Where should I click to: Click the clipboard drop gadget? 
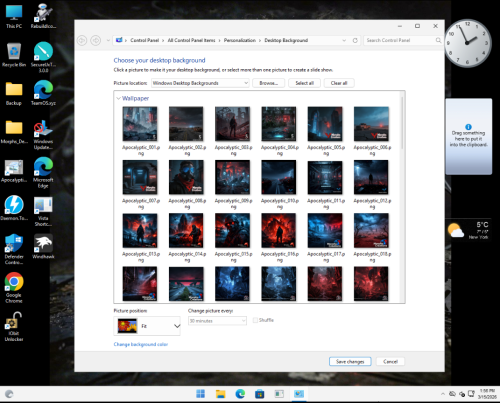469,136
